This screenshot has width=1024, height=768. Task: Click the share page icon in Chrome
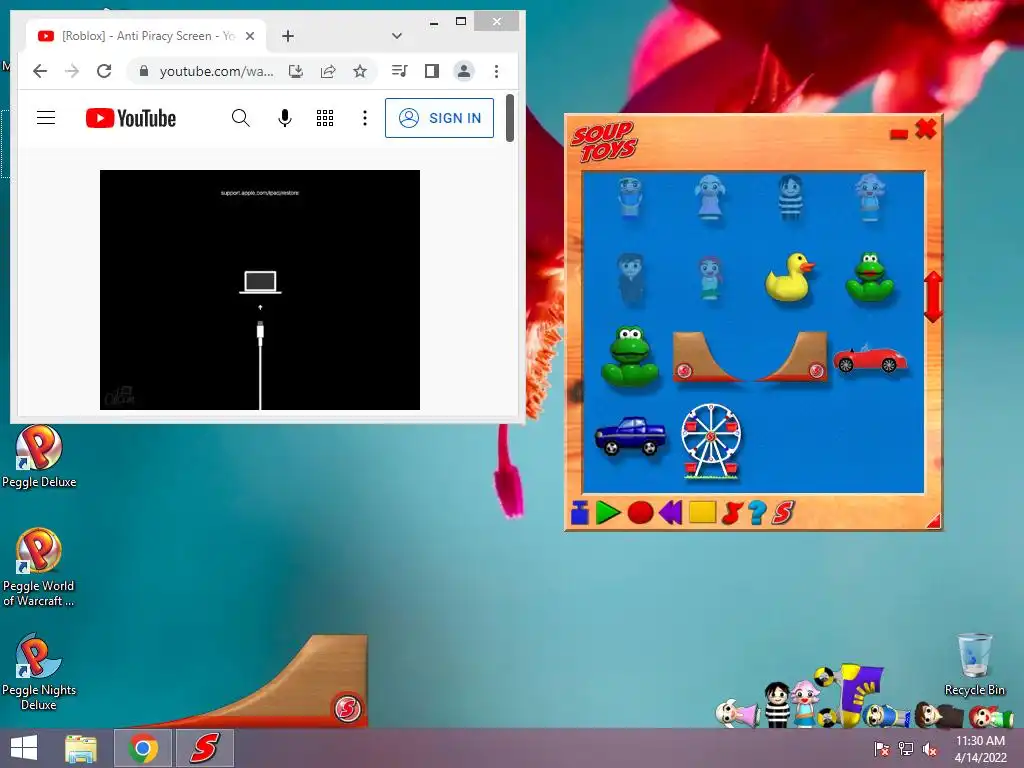[x=328, y=71]
